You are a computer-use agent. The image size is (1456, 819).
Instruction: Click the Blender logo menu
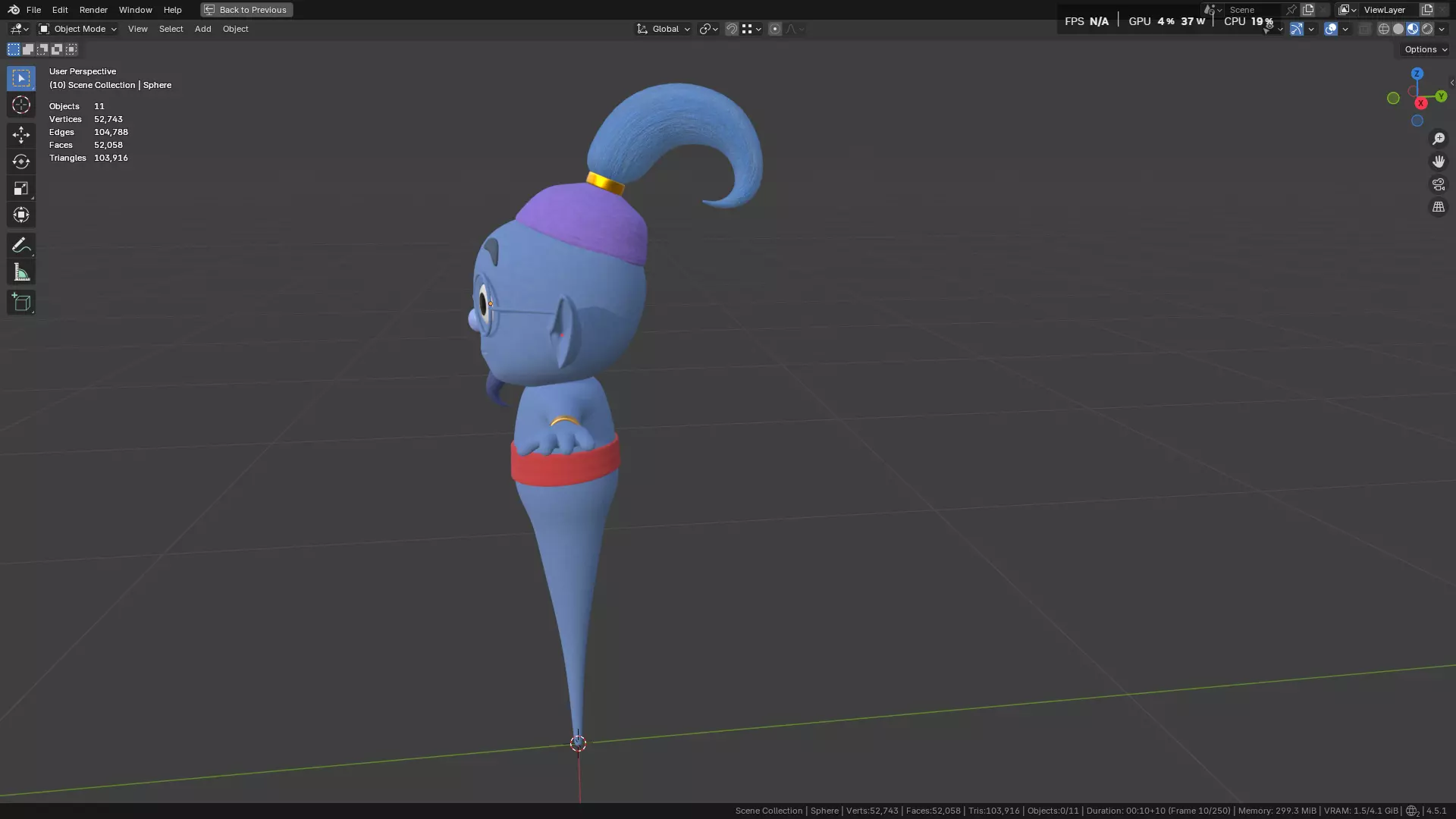pyautogui.click(x=14, y=10)
